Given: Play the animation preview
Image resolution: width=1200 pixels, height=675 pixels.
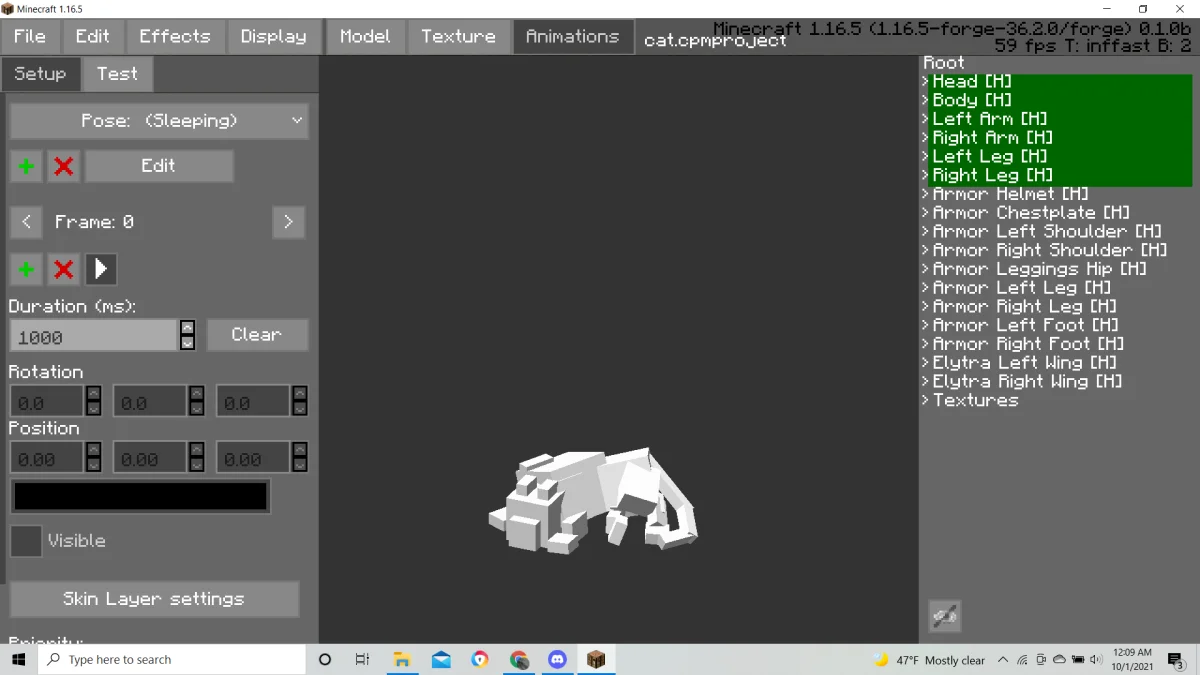Looking at the screenshot, I should (101, 269).
